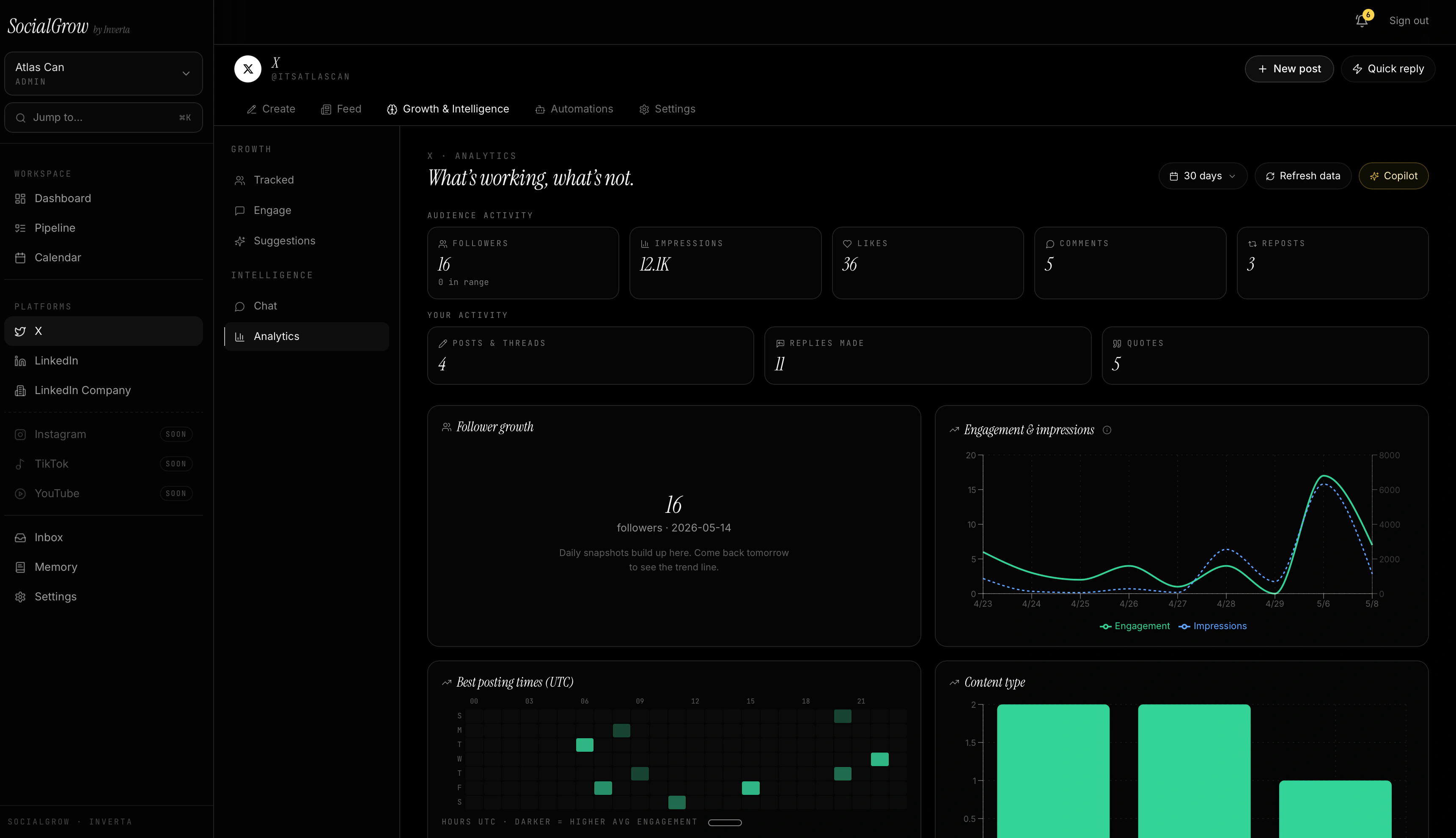This screenshot has width=1456, height=838.
Task: Click the Jump to search field
Action: pos(104,118)
